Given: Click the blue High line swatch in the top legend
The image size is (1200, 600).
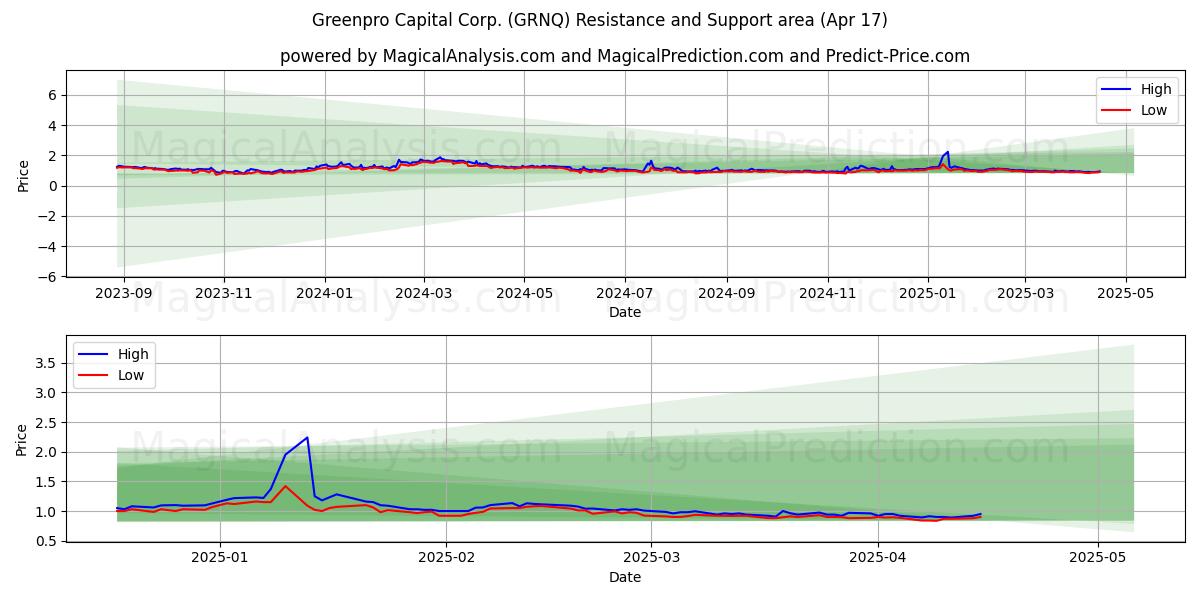Looking at the screenshot, I should pyautogui.click(x=1116, y=90).
